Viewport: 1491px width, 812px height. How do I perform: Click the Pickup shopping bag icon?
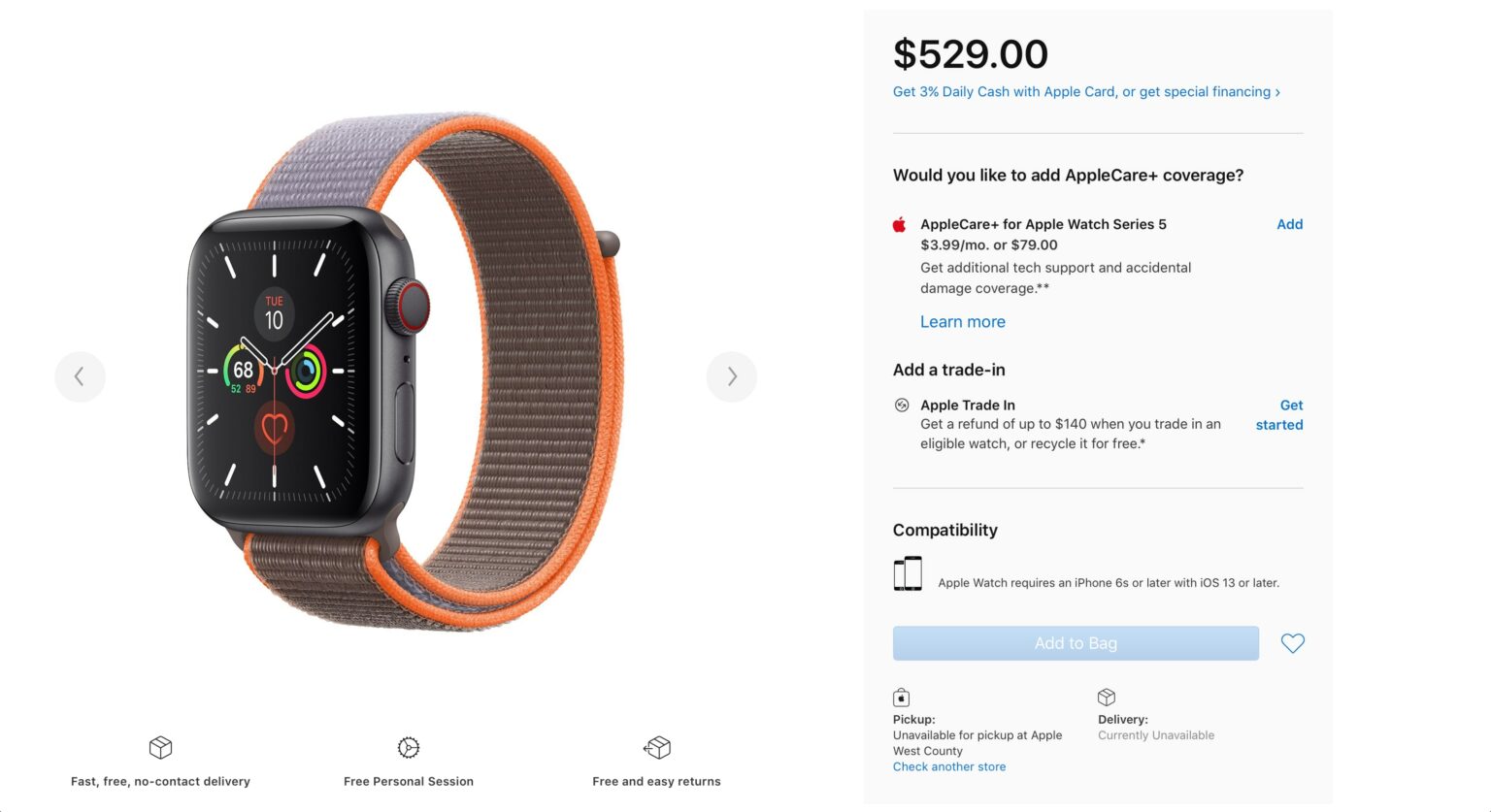click(x=901, y=698)
